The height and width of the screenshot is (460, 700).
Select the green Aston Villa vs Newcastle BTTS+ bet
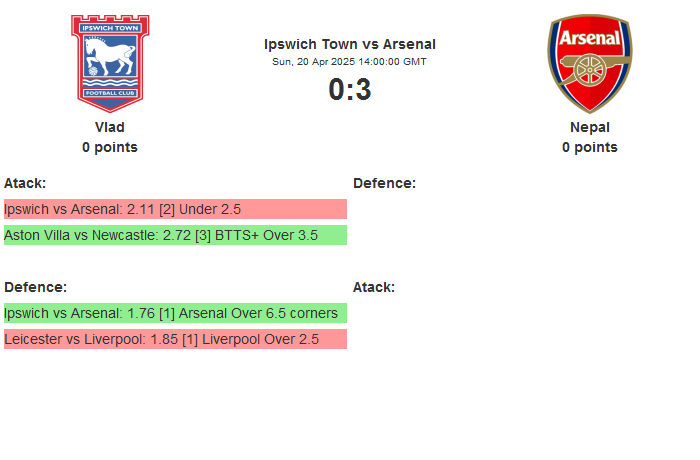click(175, 235)
